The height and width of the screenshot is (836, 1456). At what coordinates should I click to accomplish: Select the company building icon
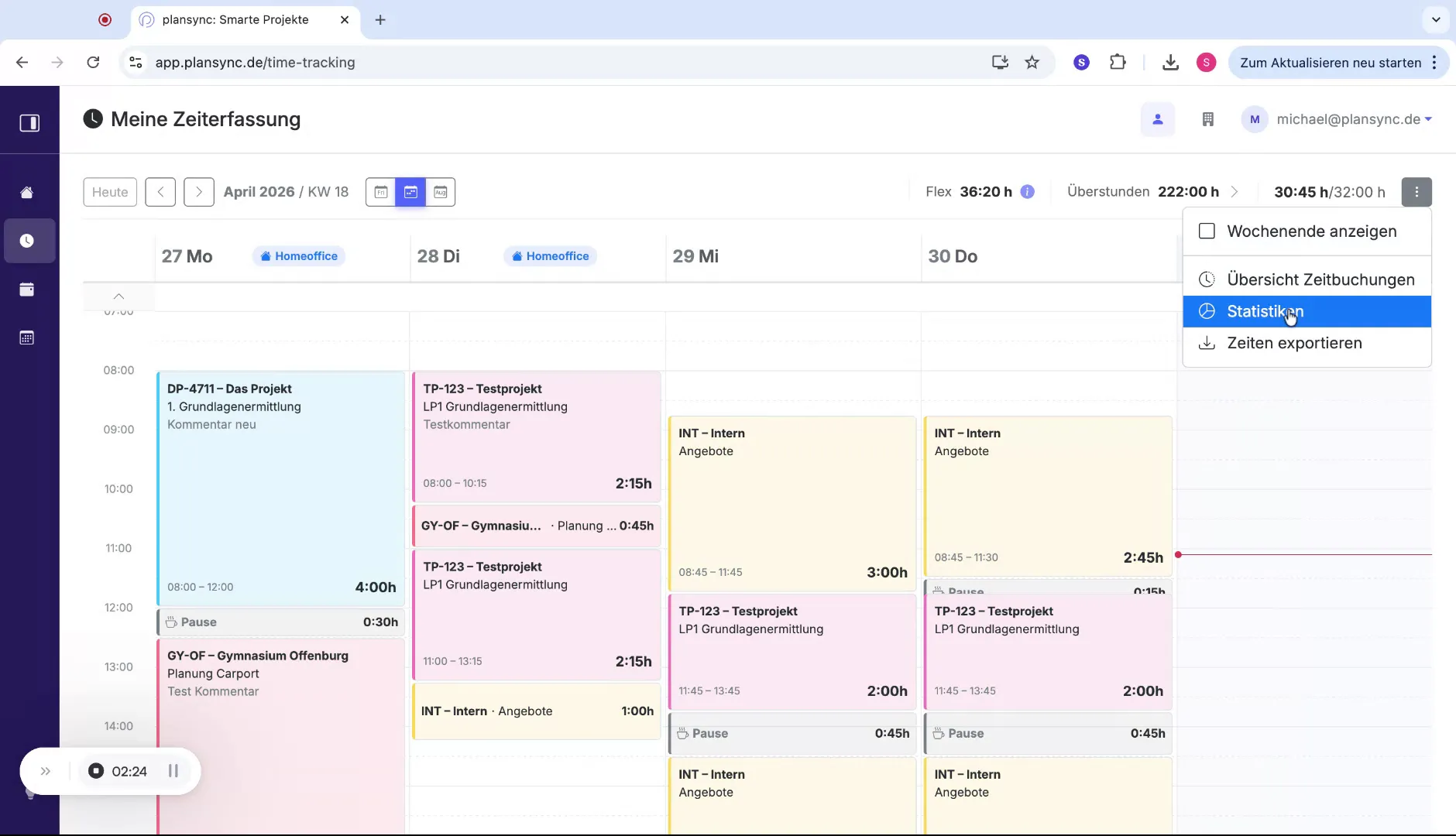tap(1207, 119)
